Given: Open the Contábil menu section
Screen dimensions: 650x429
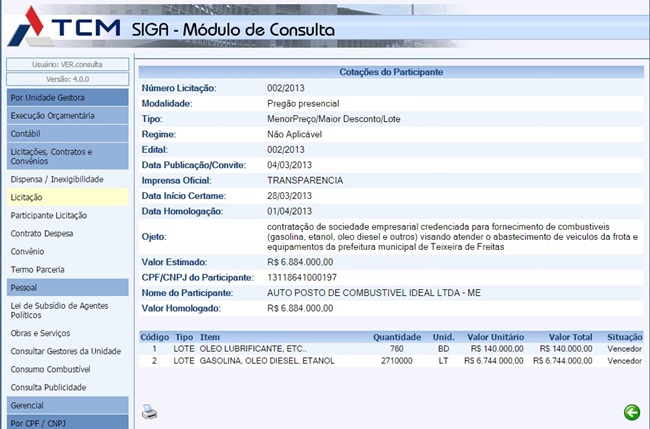Looking at the screenshot, I should [68, 133].
